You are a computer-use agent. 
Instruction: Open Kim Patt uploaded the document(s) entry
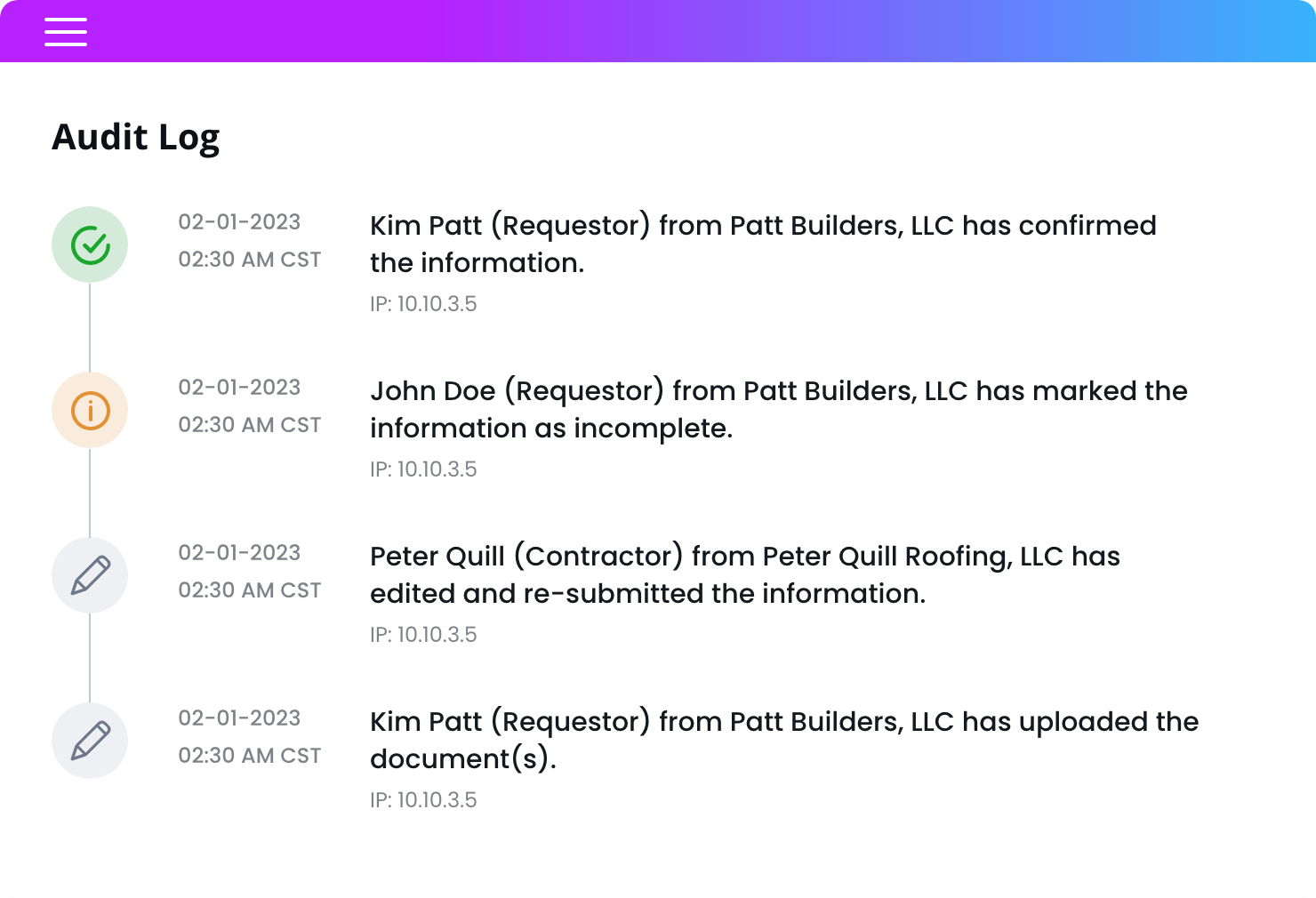784,740
